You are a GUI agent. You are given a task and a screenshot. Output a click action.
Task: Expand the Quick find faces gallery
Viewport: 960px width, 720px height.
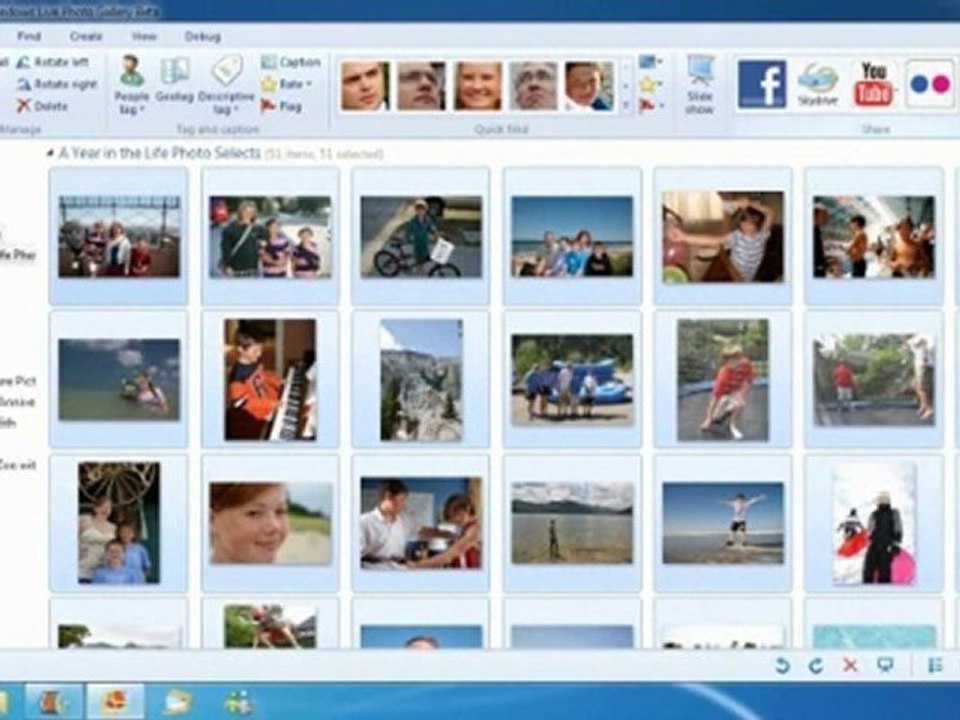pyautogui.click(x=626, y=106)
